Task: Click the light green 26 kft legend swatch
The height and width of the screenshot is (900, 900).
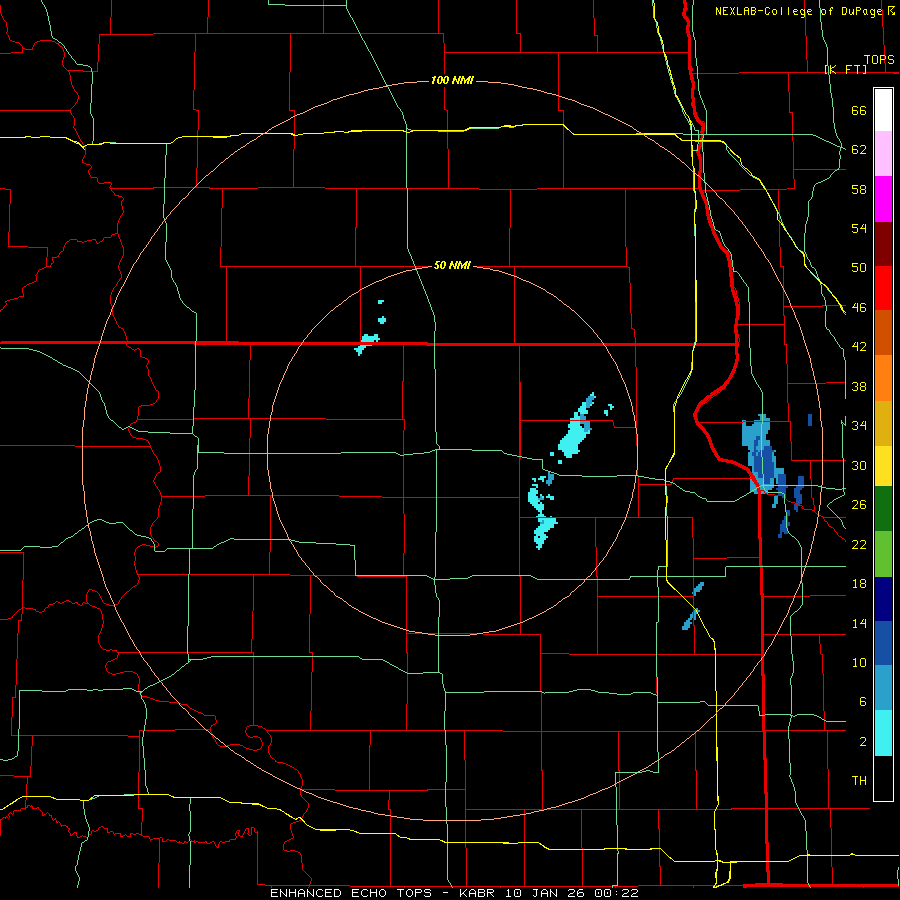Action: tap(883, 554)
